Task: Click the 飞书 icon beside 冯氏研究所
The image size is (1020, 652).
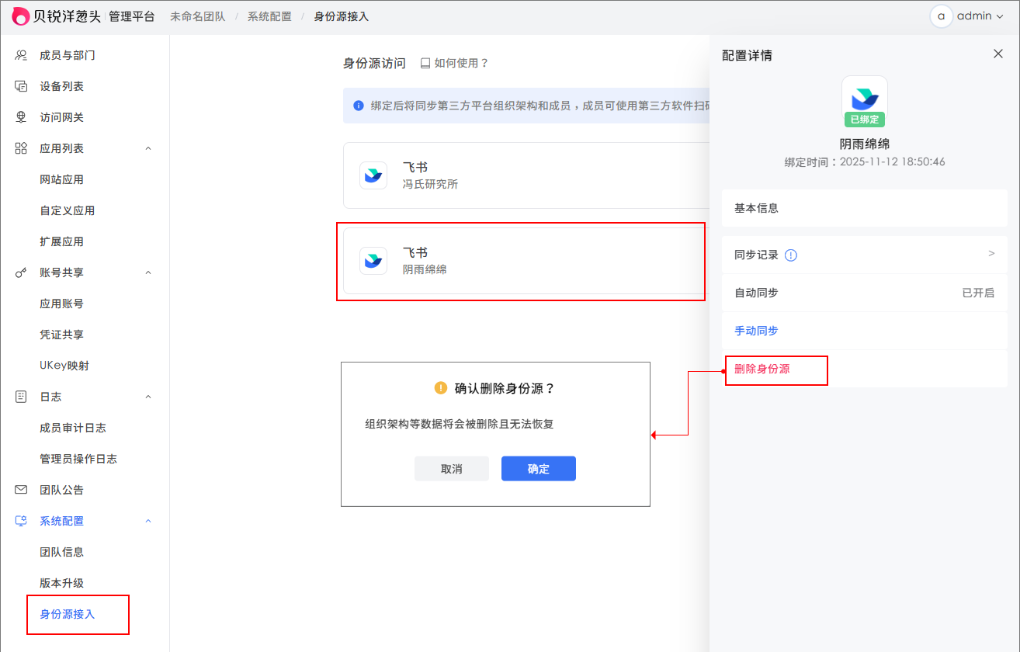Action: (373, 173)
